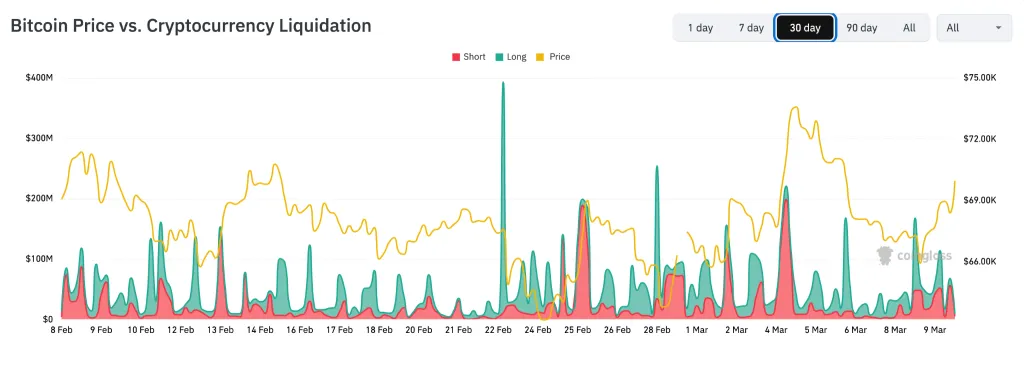Click the 1 Mar date label
Image resolution: width=1024 pixels, height=368 pixels.
[x=697, y=330]
